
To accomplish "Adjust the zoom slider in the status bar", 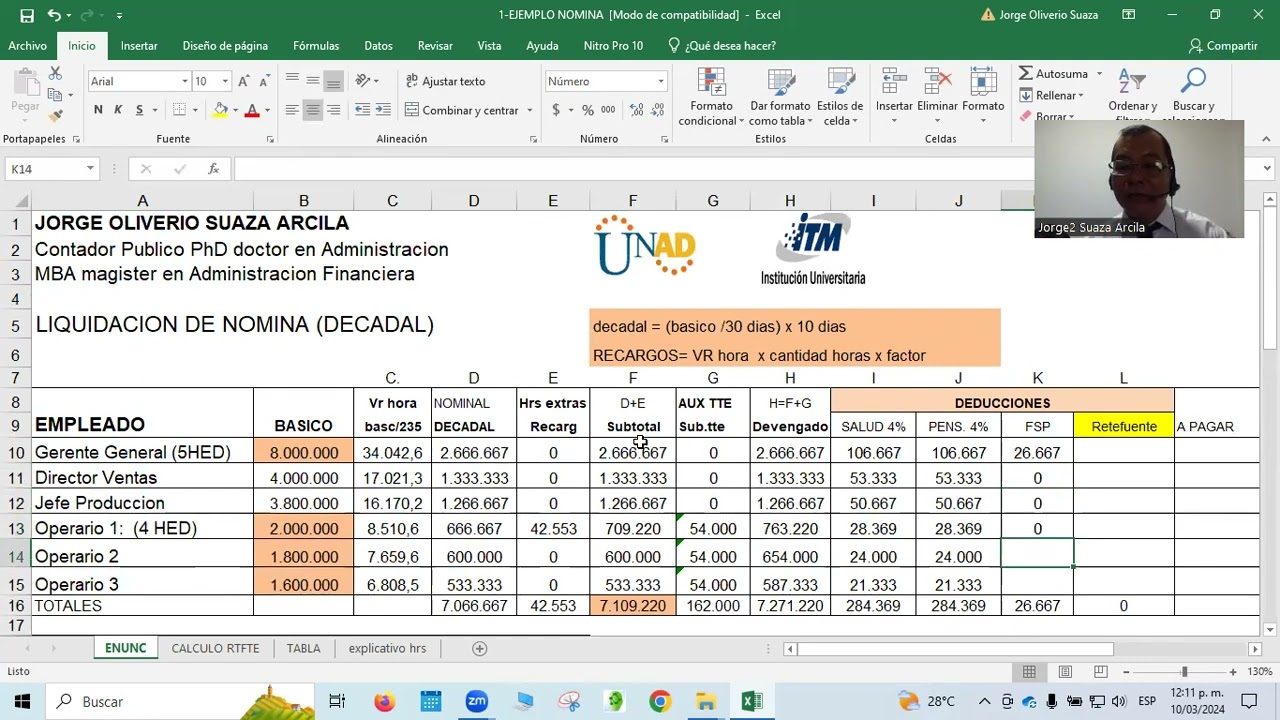I will tap(1184, 672).
